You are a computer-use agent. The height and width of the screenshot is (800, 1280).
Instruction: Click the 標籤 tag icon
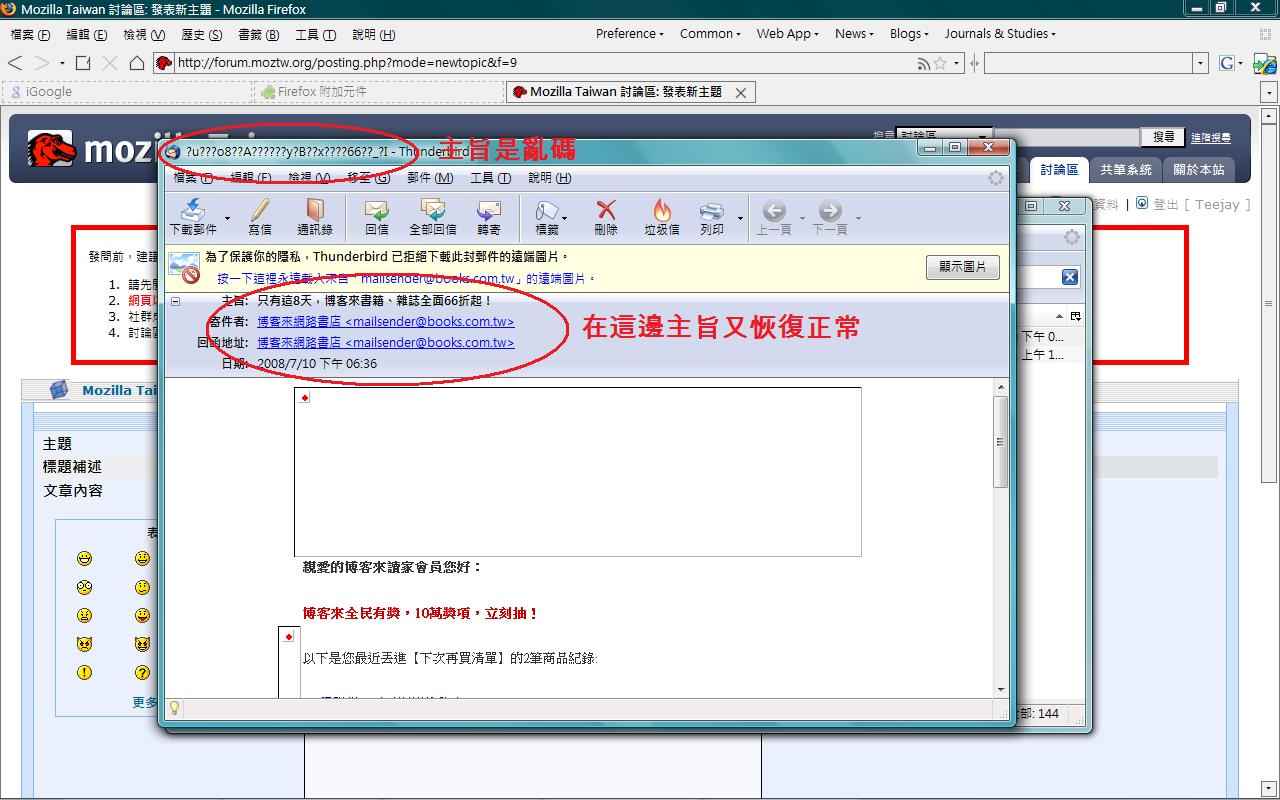547,211
